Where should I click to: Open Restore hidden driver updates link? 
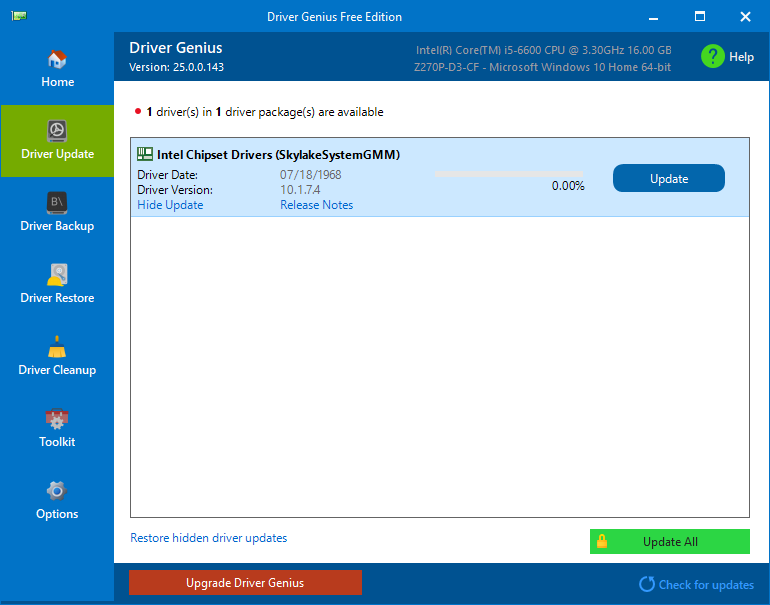coord(208,538)
